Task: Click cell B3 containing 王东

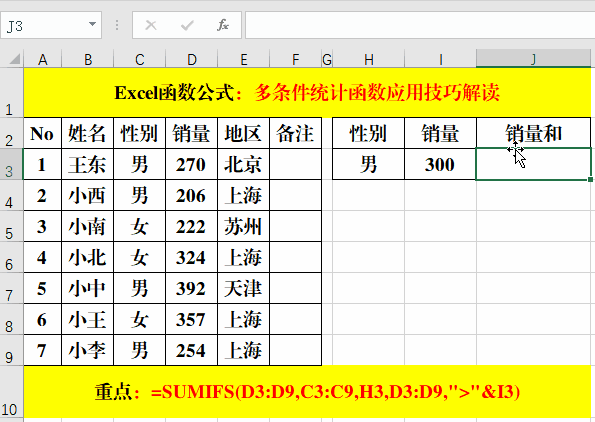Action: pos(87,164)
